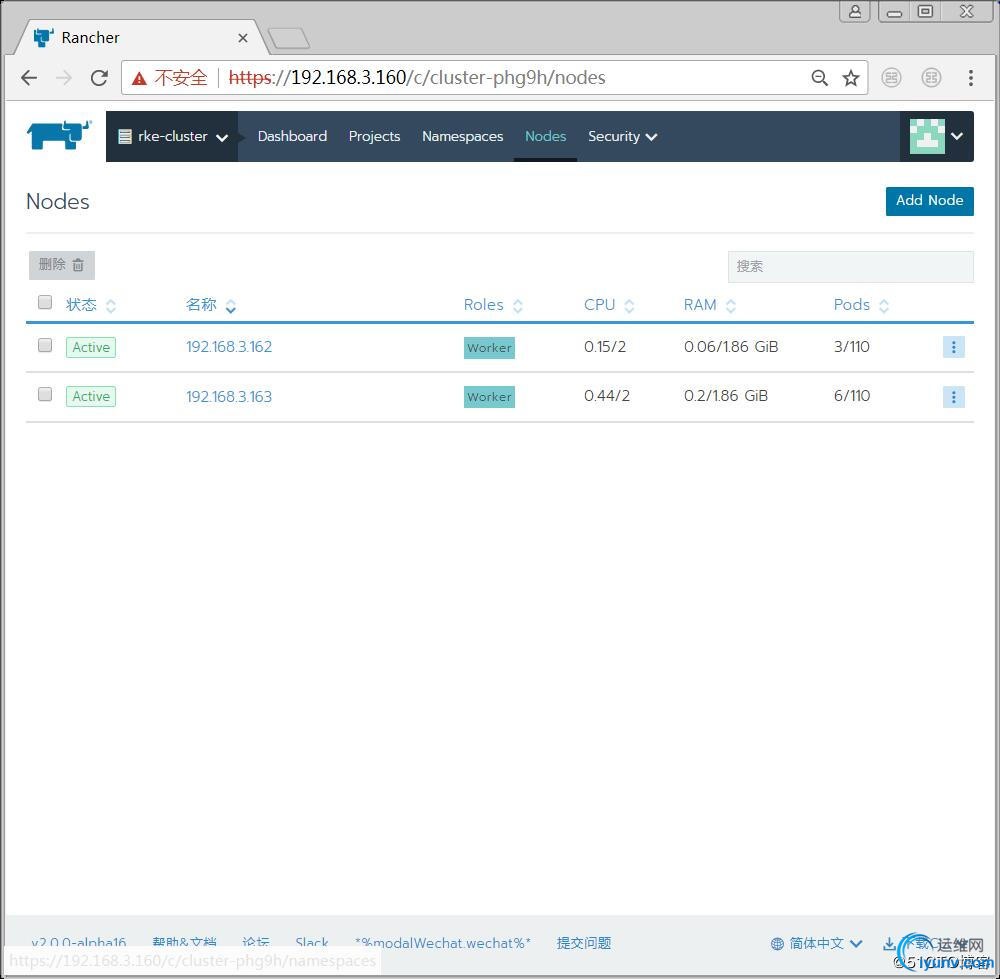Open the 论坛 forum footer link
This screenshot has width=1000, height=979.
(x=256, y=943)
